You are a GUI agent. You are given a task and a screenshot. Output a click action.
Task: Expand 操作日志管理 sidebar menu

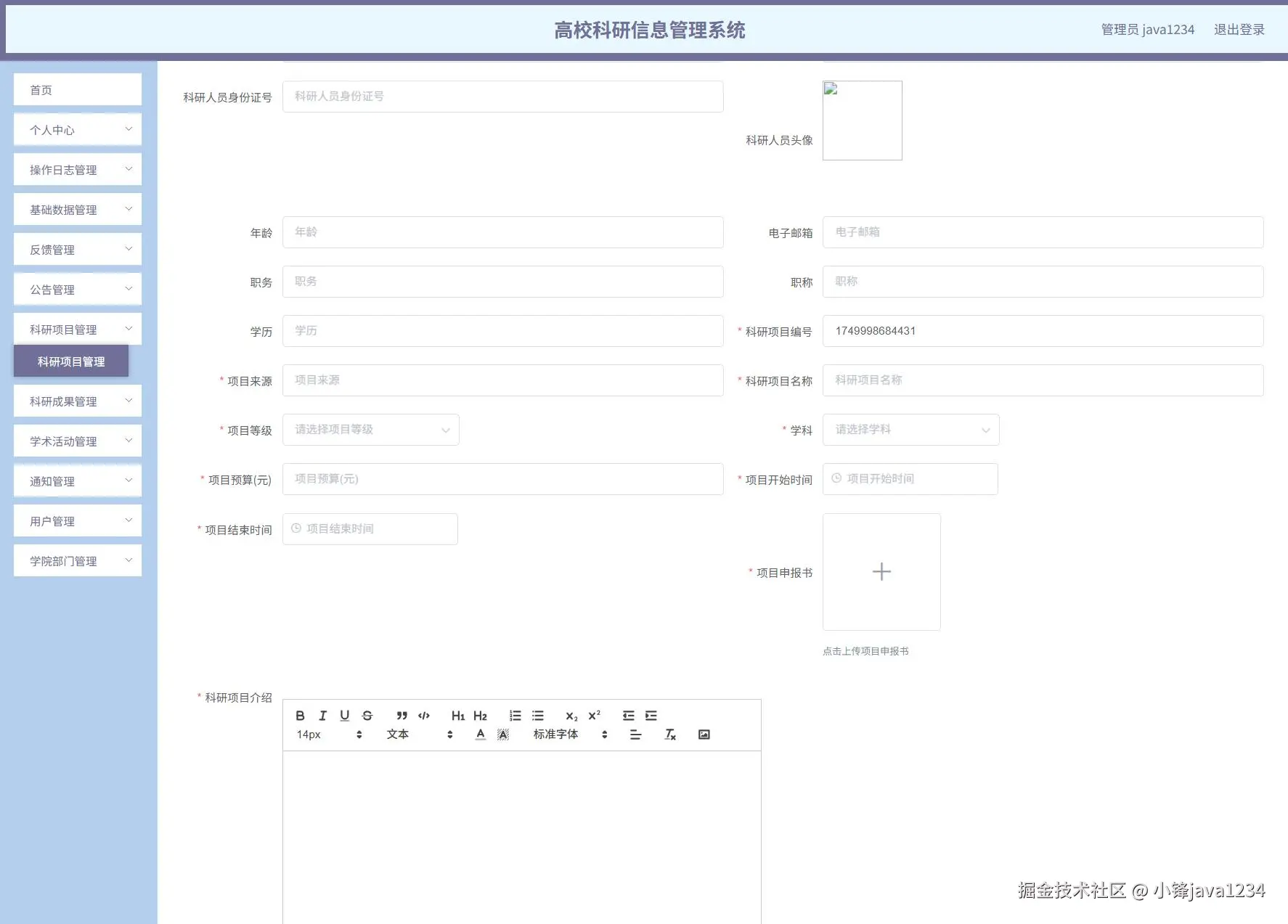point(78,170)
